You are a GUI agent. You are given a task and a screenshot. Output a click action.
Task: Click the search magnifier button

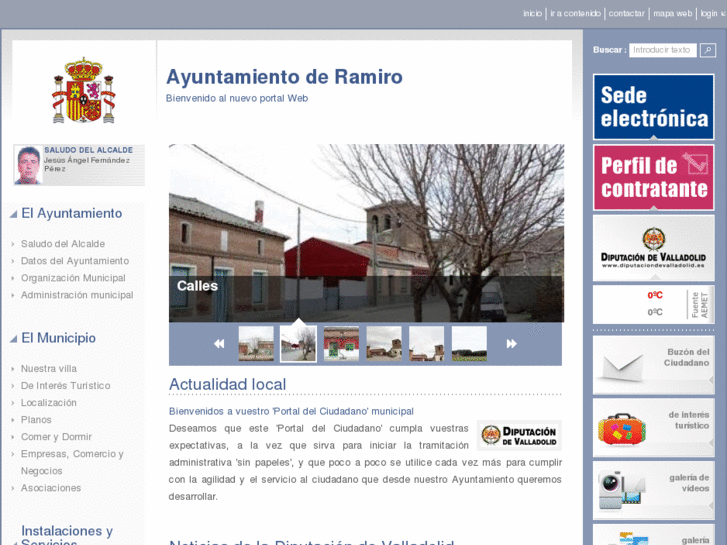[708, 50]
